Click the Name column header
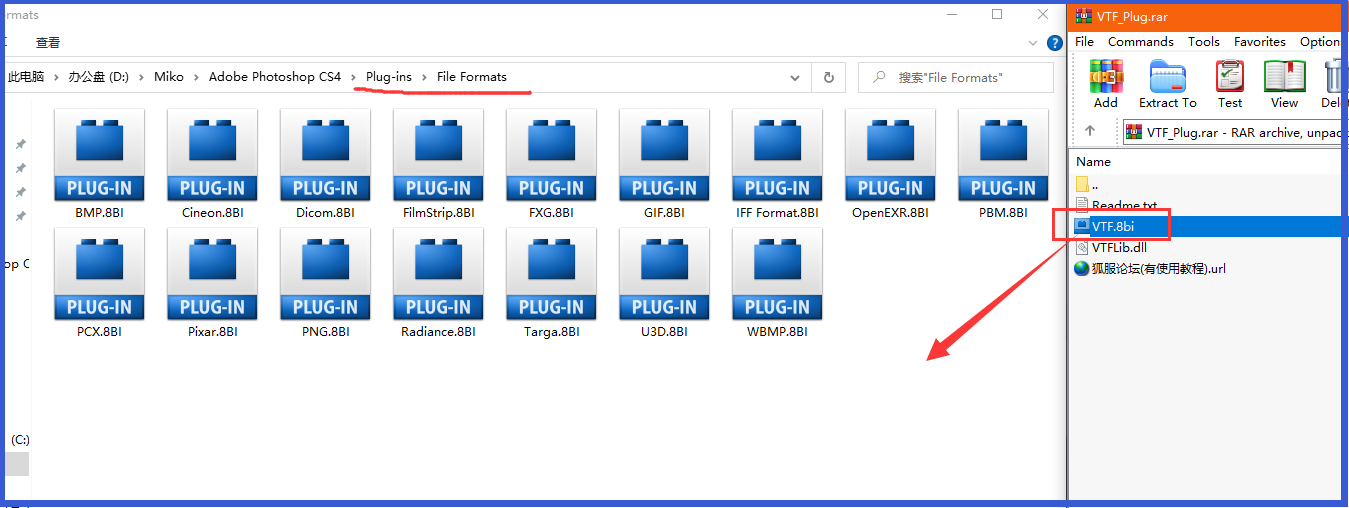The image size is (1349, 508). 1093,161
